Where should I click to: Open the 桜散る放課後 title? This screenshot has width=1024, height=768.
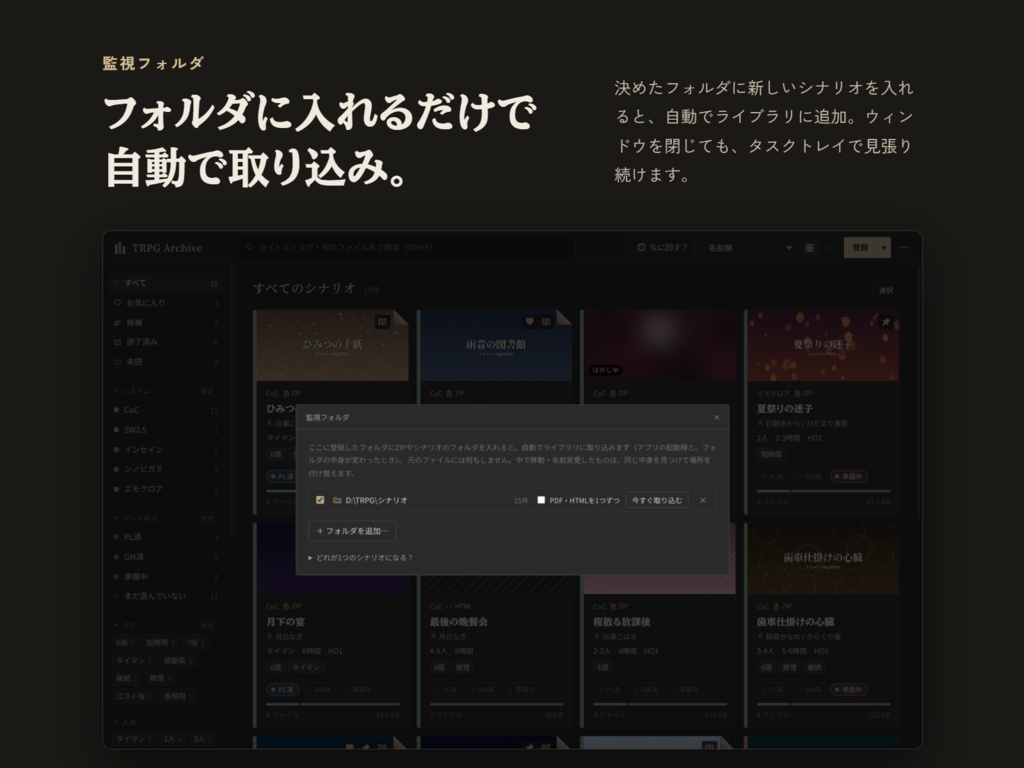[x=621, y=622]
